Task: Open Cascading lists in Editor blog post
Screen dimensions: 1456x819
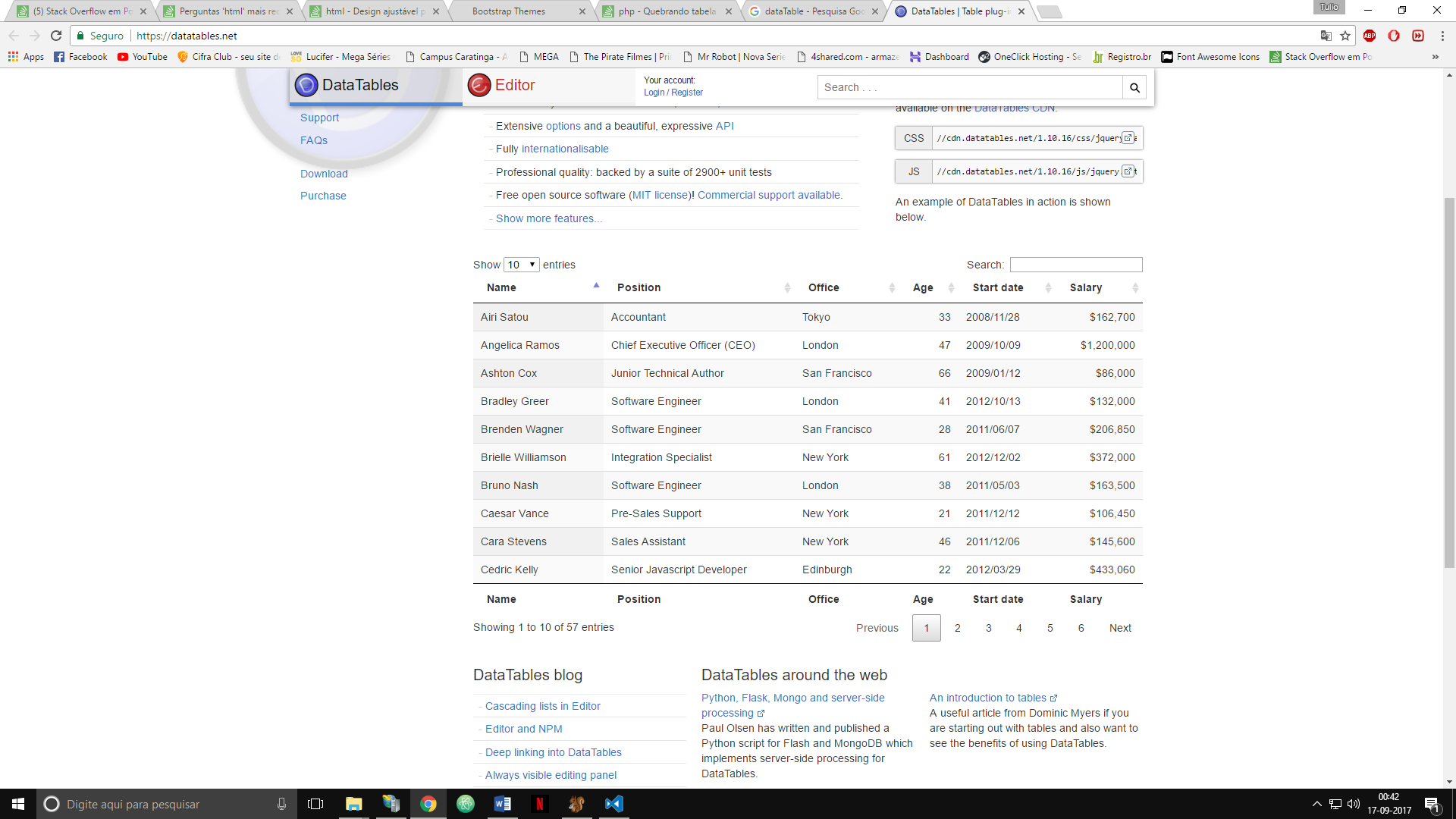Action: pyautogui.click(x=543, y=706)
